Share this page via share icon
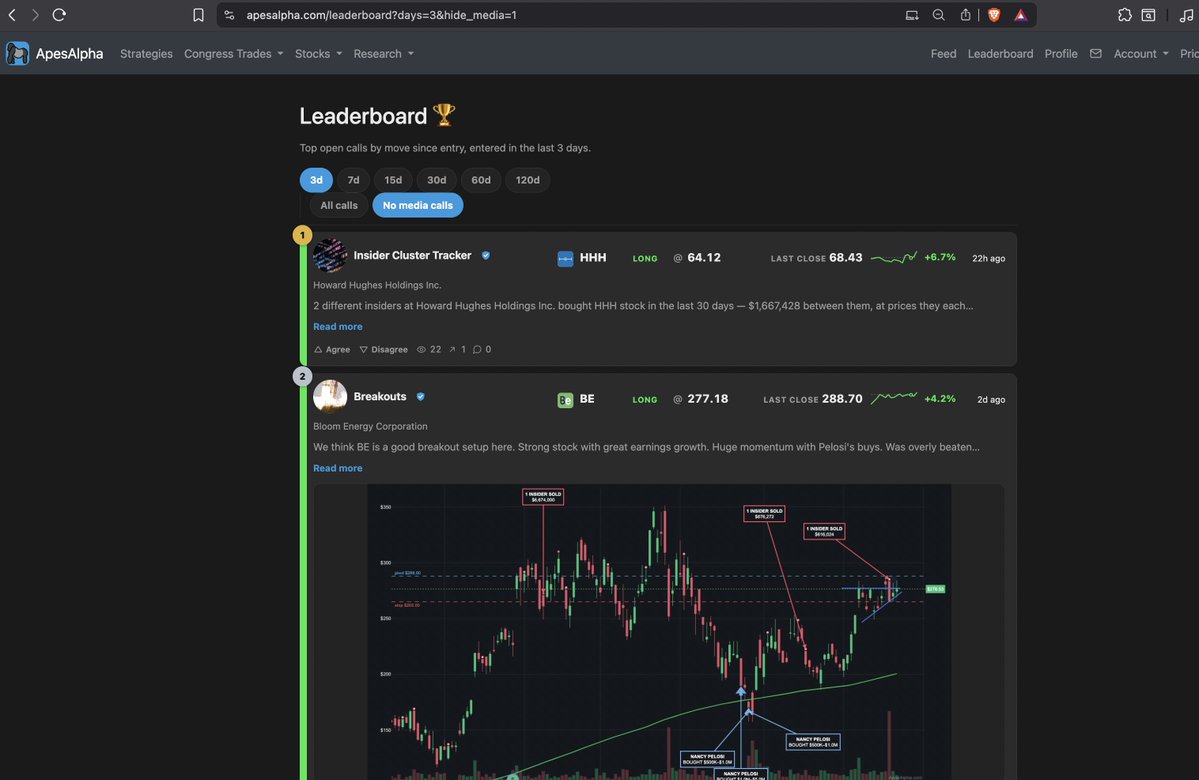 (965, 15)
